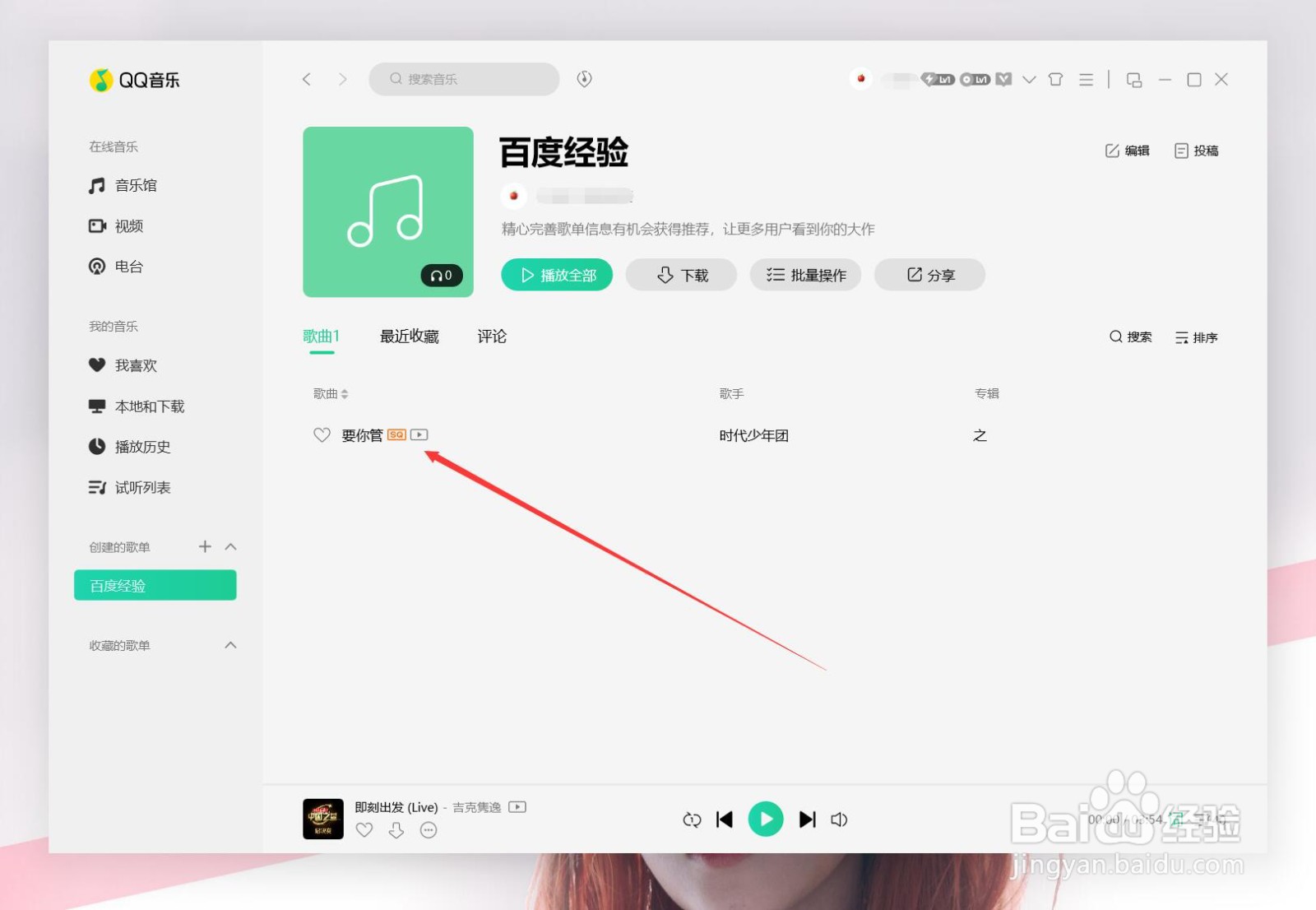Viewport: 1316px width, 910px height.
Task: Click the playlist cover thumbnail
Action: (388, 211)
